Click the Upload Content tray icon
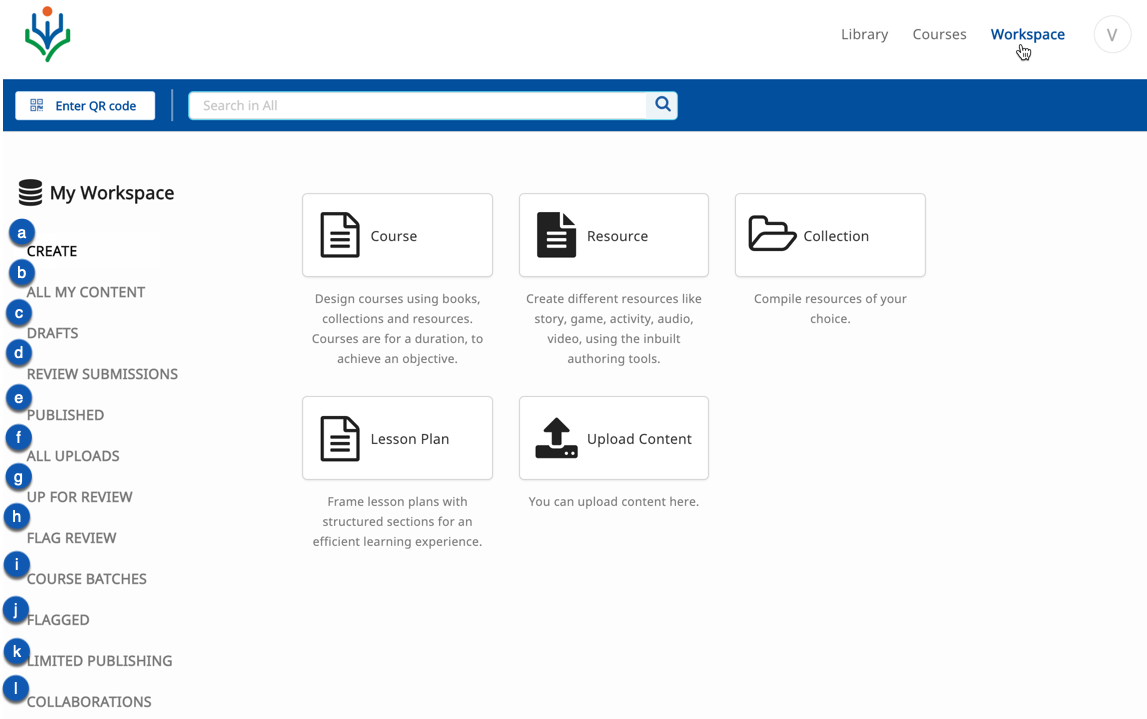Viewport: 1147px width, 719px height. [556, 438]
